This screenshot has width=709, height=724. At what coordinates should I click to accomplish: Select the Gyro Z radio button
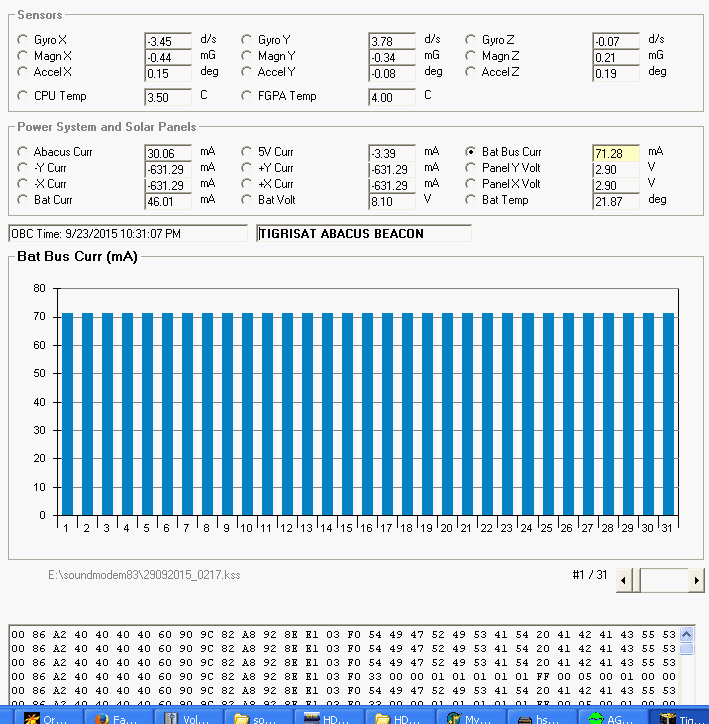[x=470, y=40]
